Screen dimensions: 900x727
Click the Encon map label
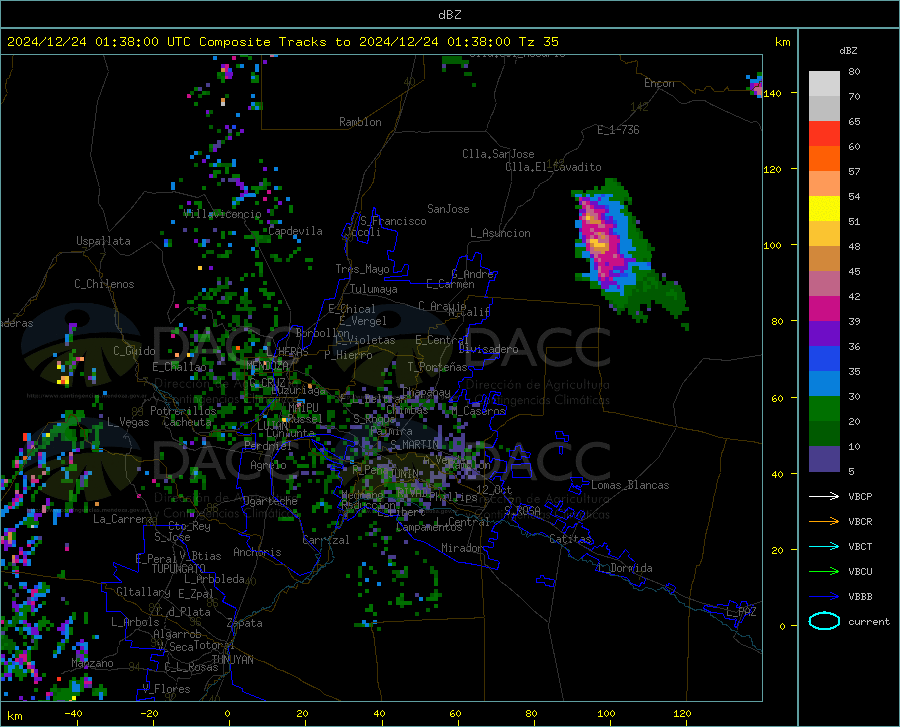click(x=660, y=83)
